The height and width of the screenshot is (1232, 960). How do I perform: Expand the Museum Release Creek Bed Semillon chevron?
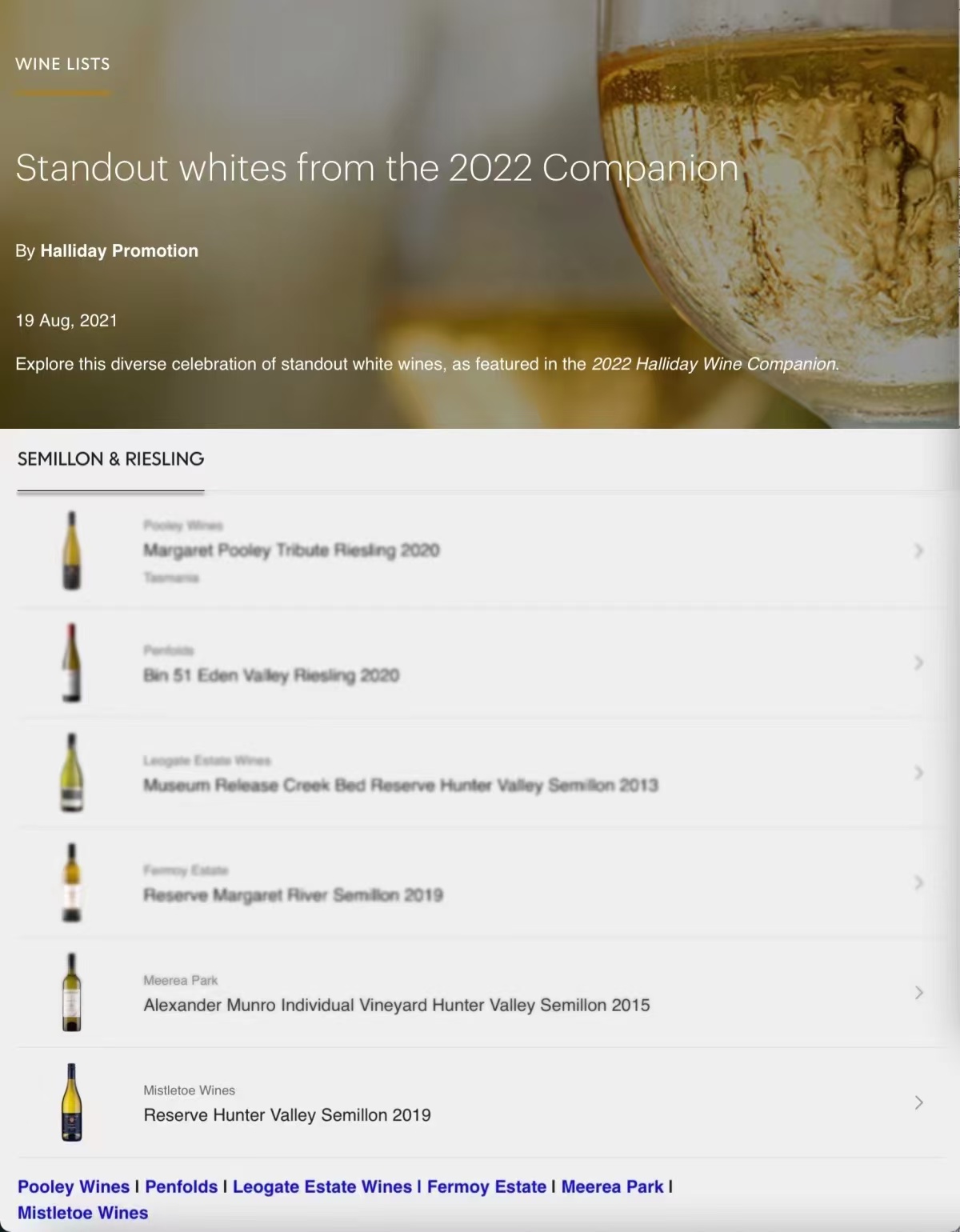(x=918, y=773)
